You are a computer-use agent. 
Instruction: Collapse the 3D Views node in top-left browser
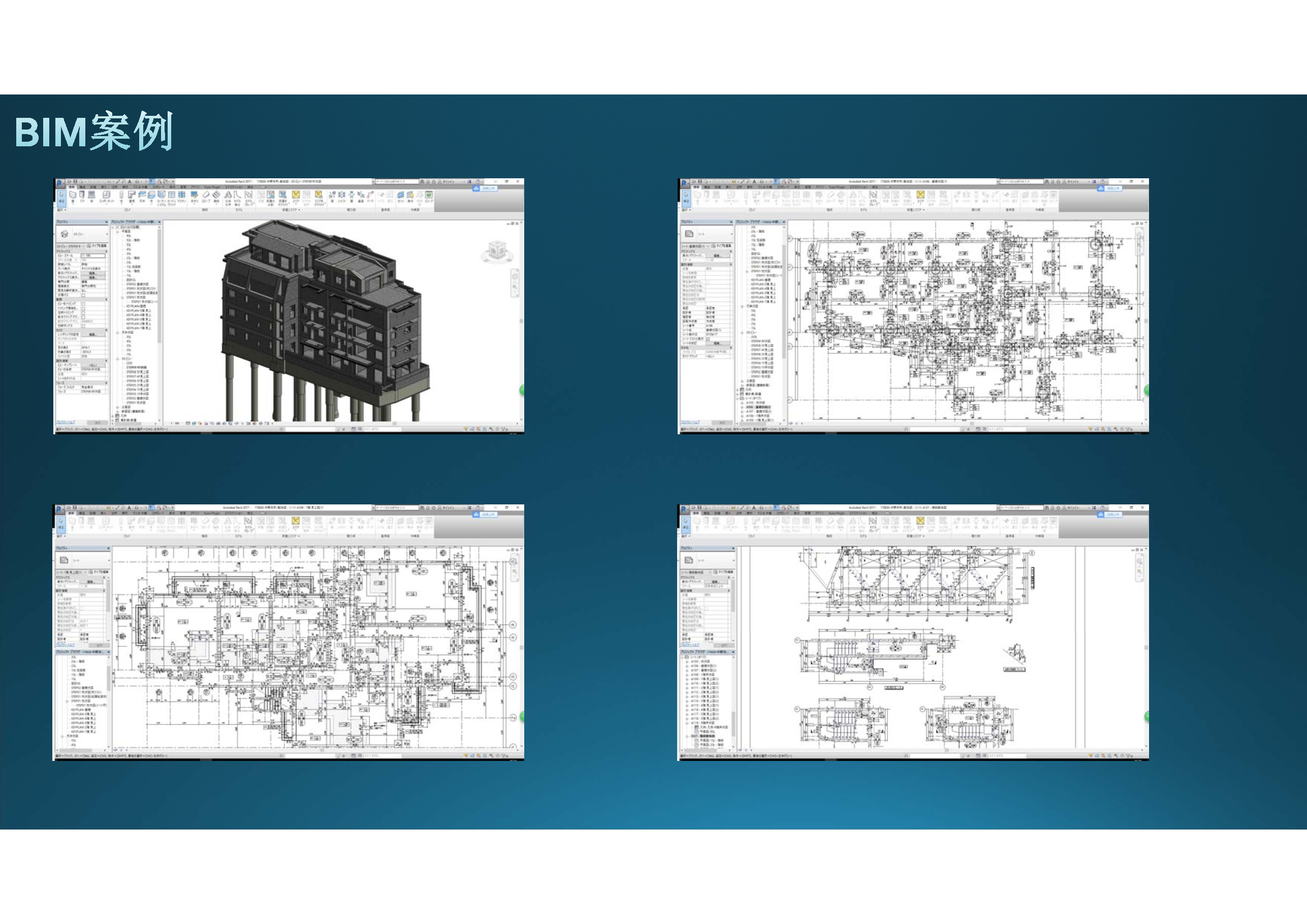click(118, 359)
